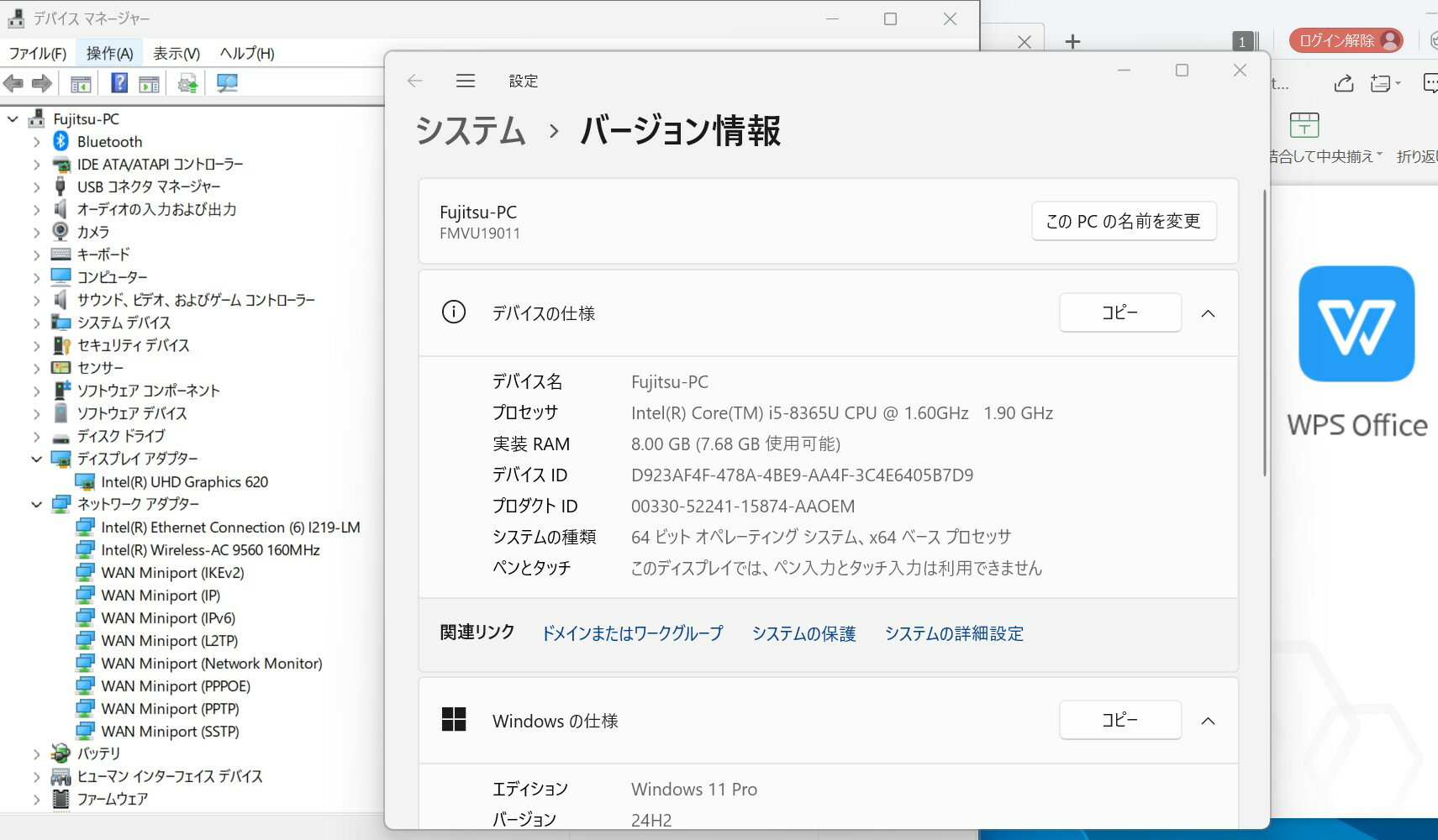Click the WPS Office logo
This screenshot has width=1438, height=840.
[1356, 324]
